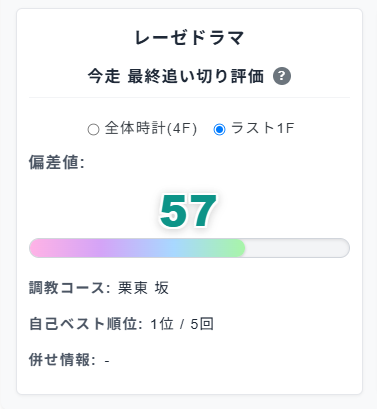The height and width of the screenshot is (409, 377).
Task: Click the 全体時計(4F) label text
Action: coord(151,128)
